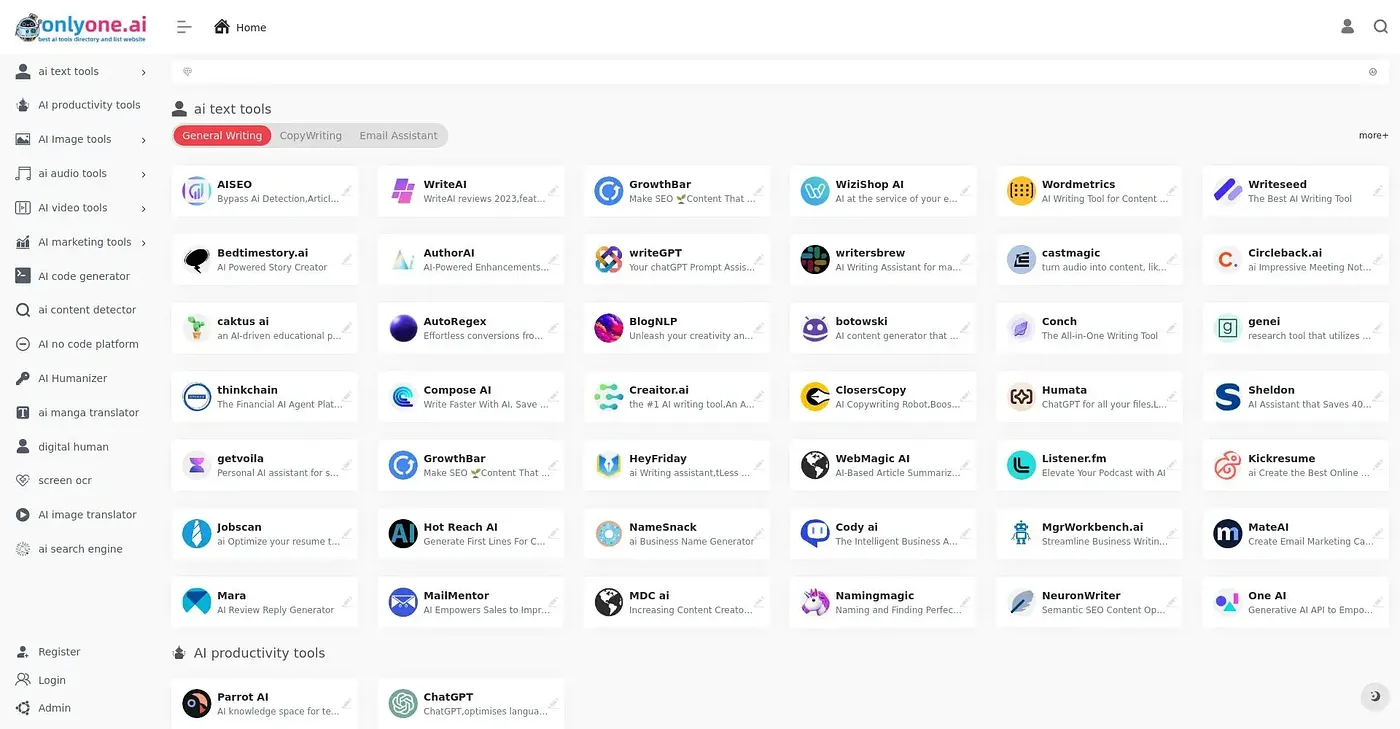Open the botowski robot icon
The height and width of the screenshot is (729, 1400).
[815, 328]
